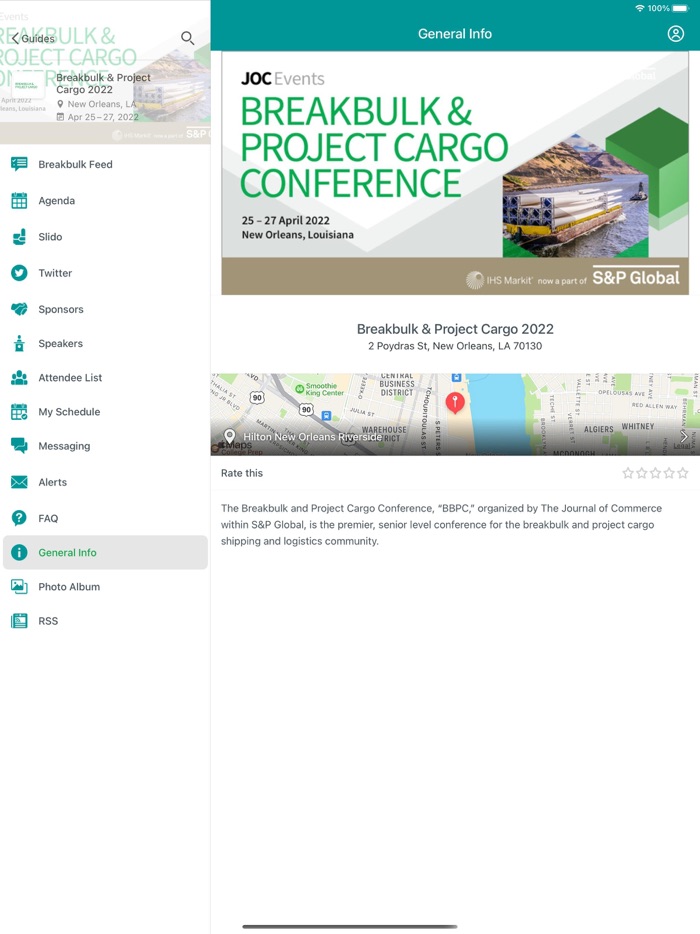Tap the Wi-Fi status icon

coord(640,8)
